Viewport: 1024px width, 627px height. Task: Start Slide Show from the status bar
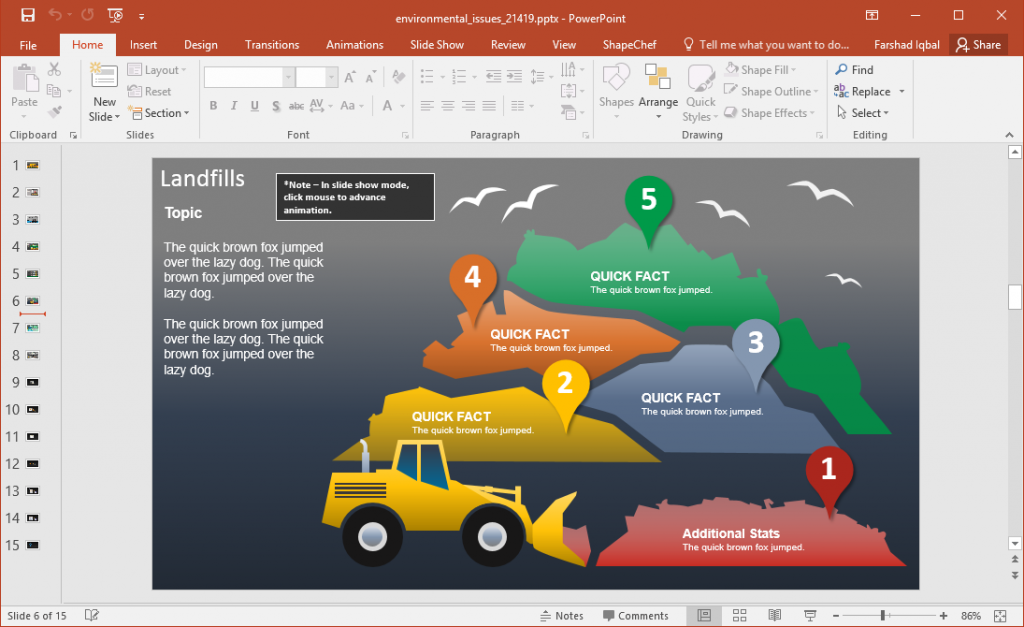tap(806, 615)
